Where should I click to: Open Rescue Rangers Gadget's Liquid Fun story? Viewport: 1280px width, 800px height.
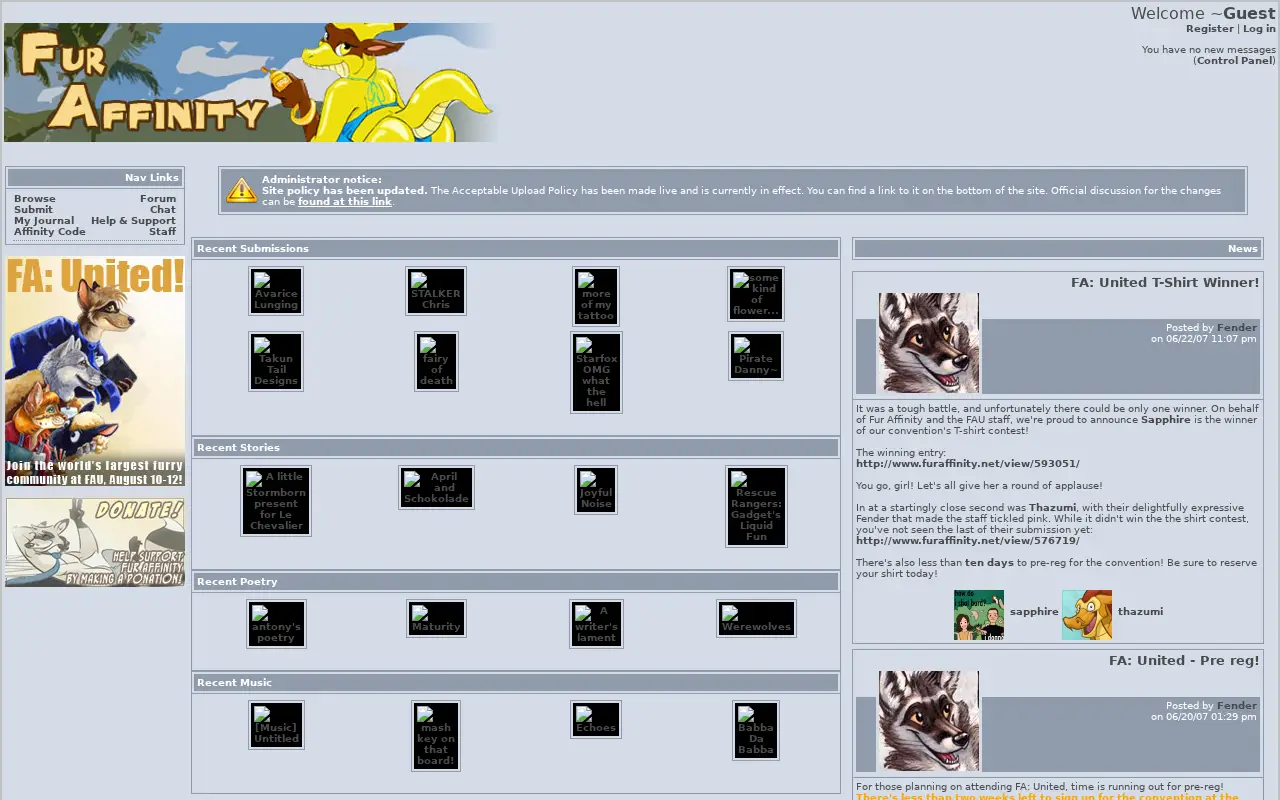point(756,507)
